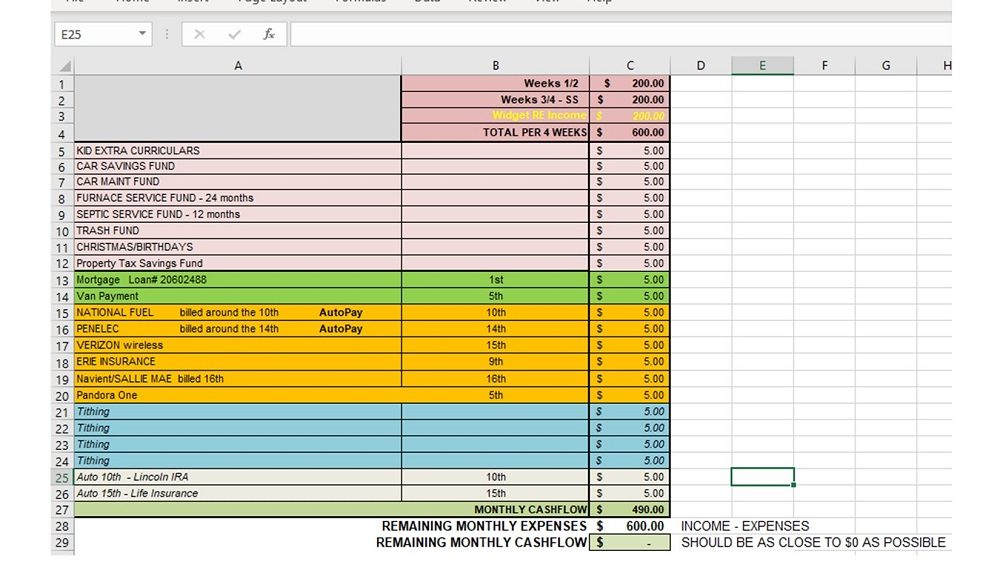Click TOTAL PER 4 WEEKS cell
Image resolution: width=1000 pixels, height=563 pixels.
[496, 133]
